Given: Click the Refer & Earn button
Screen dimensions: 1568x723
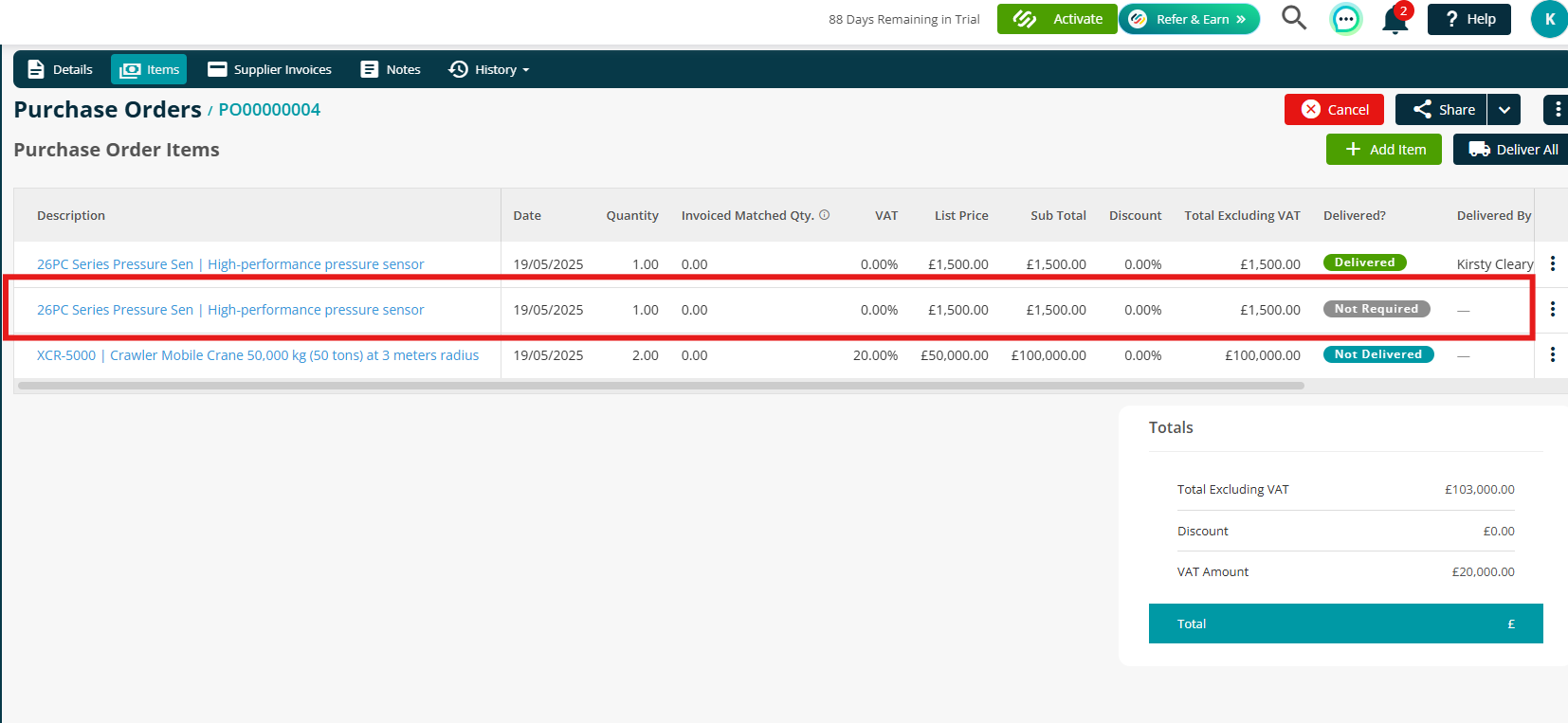Looking at the screenshot, I should [1190, 19].
